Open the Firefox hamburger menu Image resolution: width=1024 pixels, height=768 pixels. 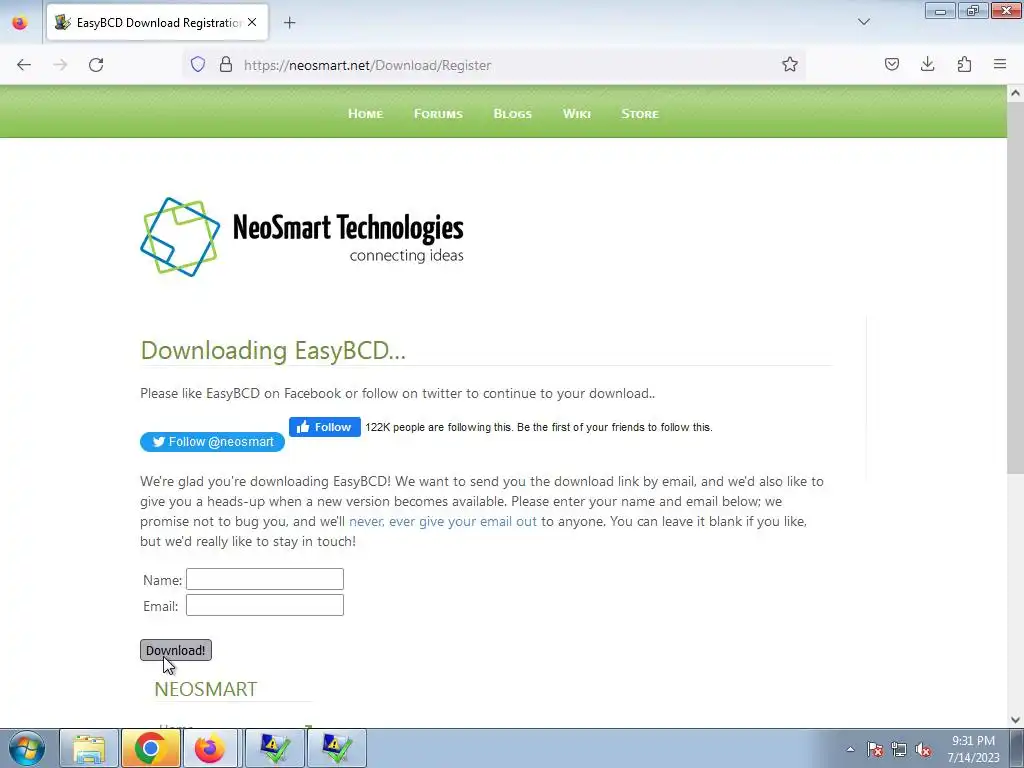point(1000,64)
